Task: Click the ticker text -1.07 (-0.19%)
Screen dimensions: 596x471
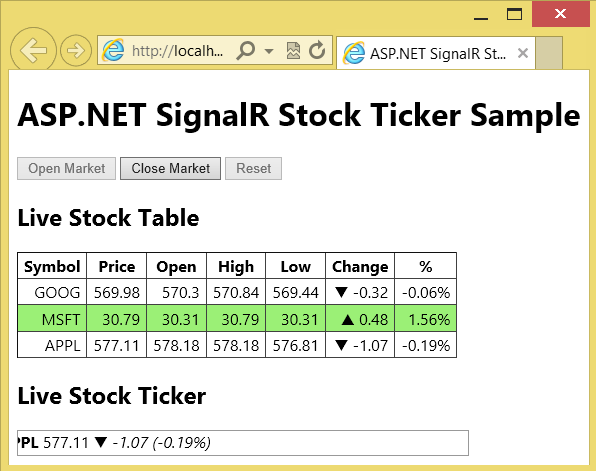Action: [x=162, y=443]
